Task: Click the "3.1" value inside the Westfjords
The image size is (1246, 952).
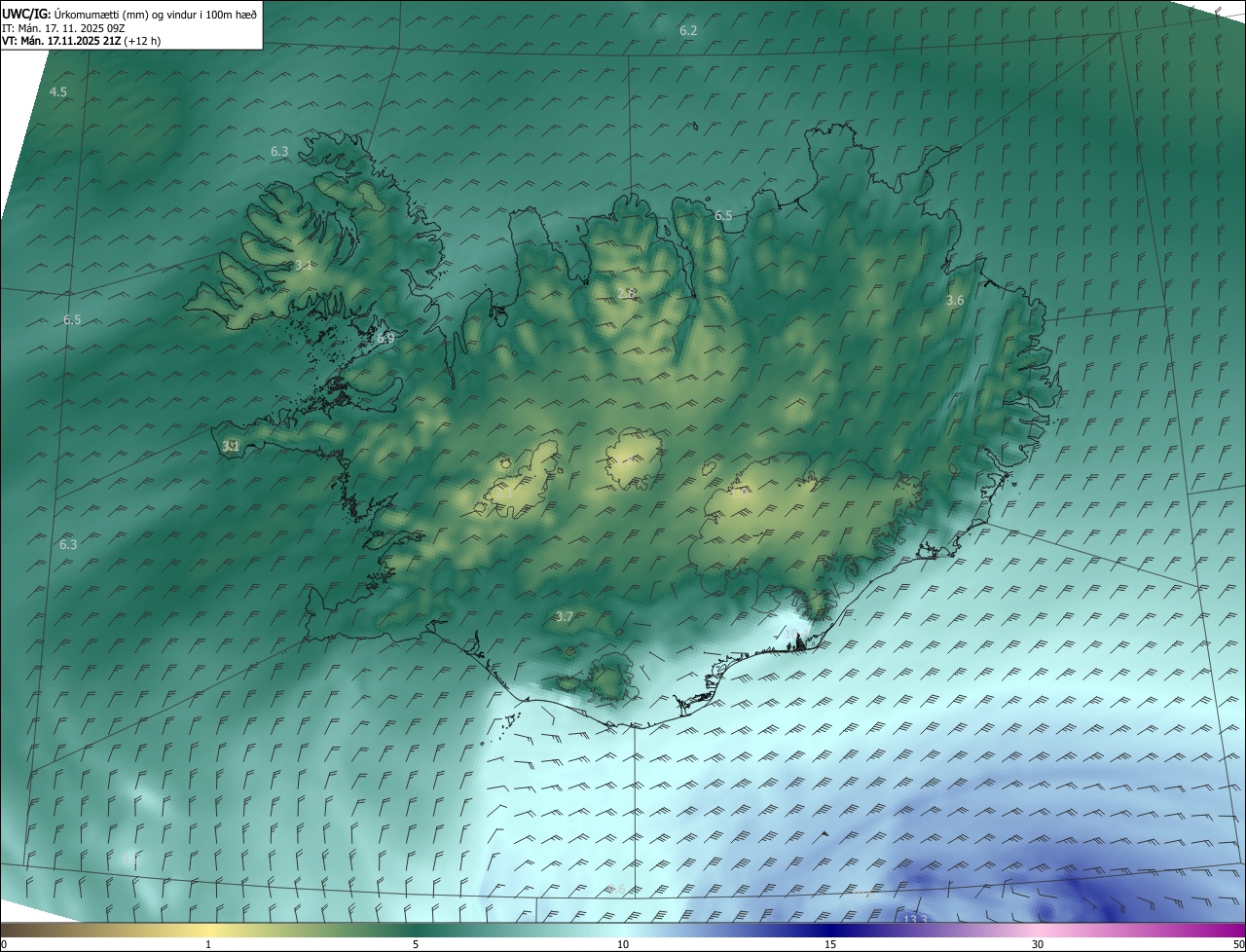Action: [x=303, y=266]
